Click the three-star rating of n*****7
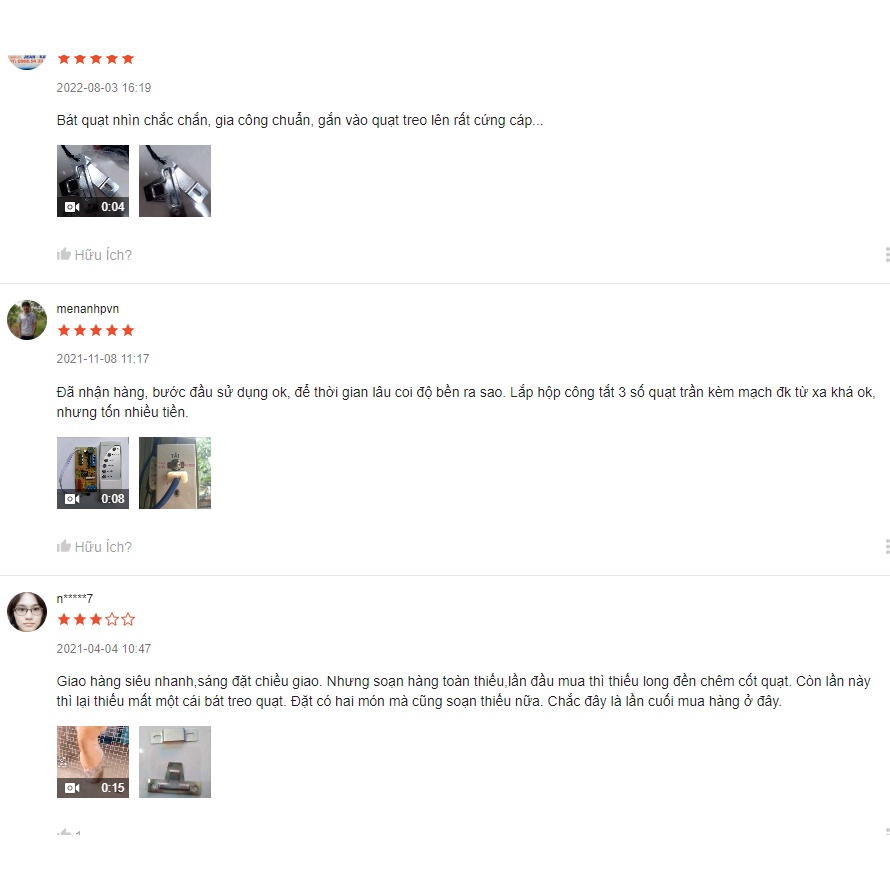This screenshot has width=890, height=890. [96, 619]
